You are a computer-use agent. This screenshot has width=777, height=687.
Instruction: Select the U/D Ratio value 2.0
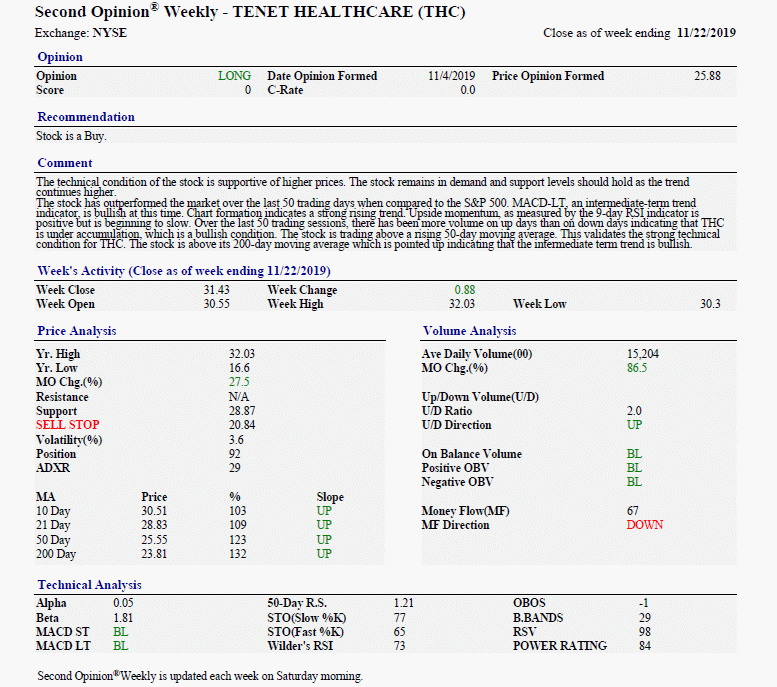[634, 411]
